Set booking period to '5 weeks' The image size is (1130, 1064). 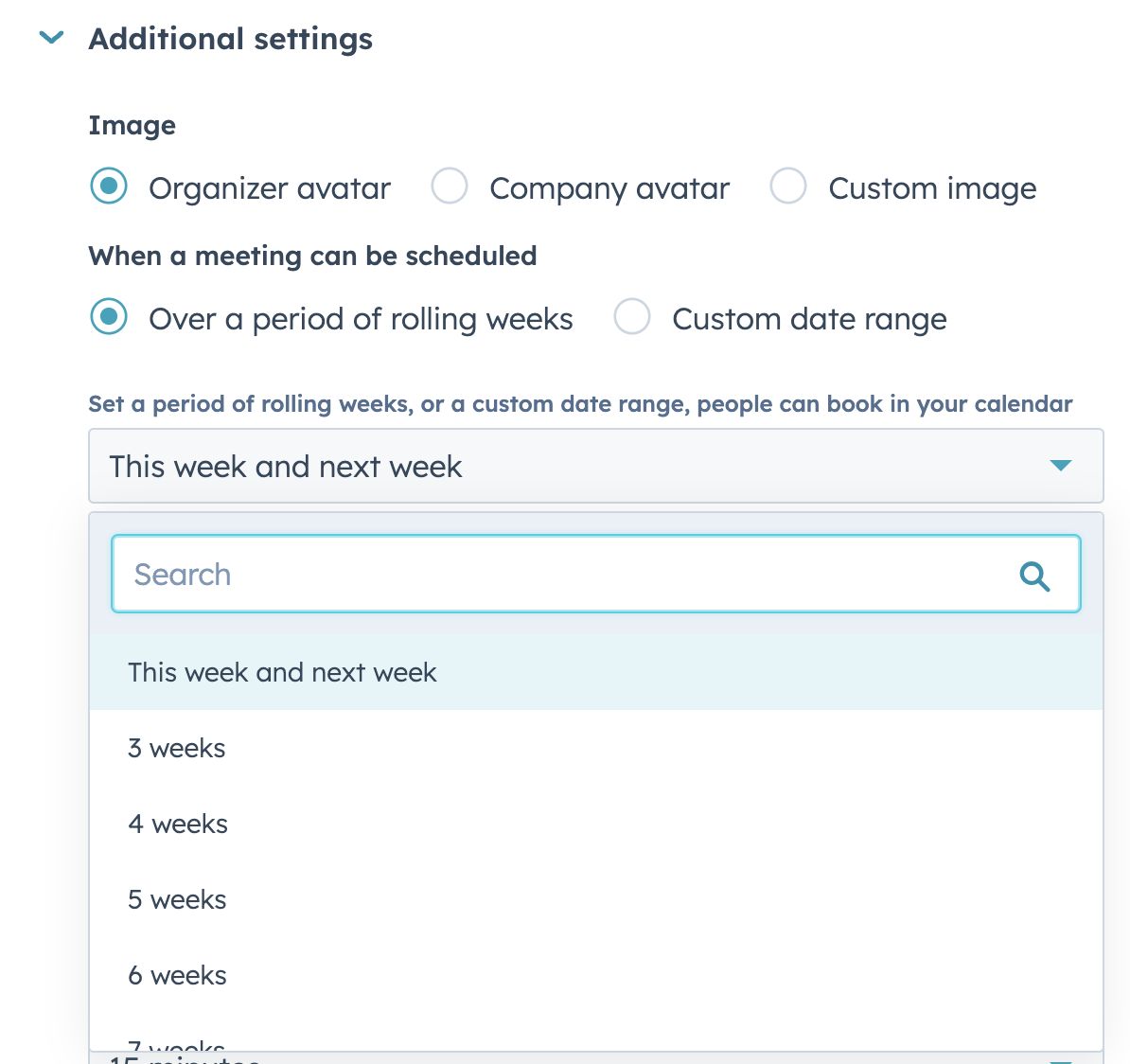point(177,900)
